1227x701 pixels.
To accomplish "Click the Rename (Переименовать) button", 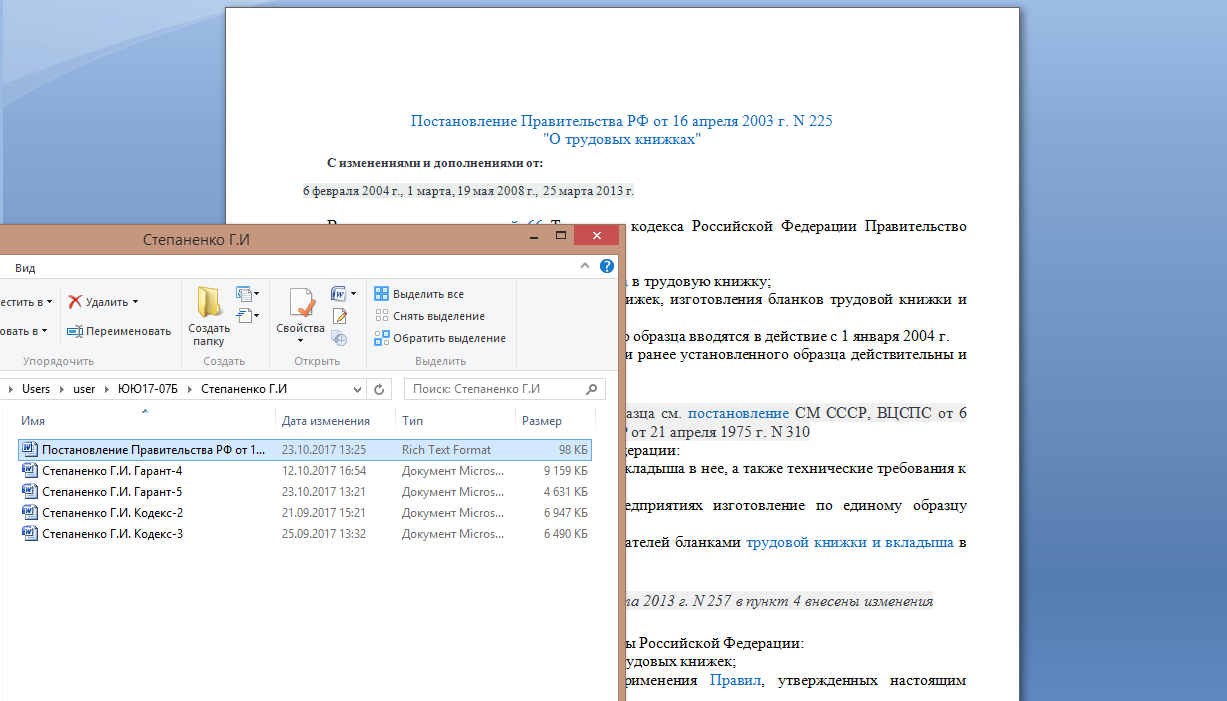I will click(119, 331).
